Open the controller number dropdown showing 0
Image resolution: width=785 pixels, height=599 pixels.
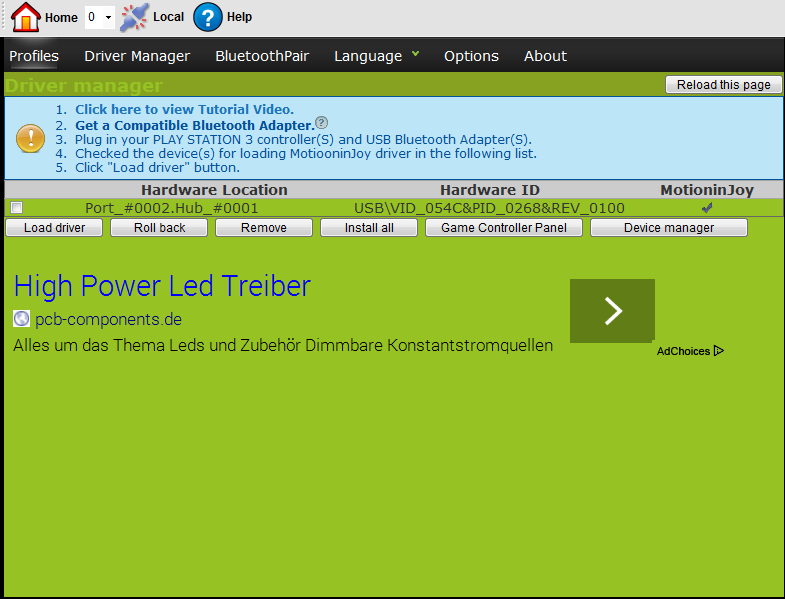coord(100,18)
